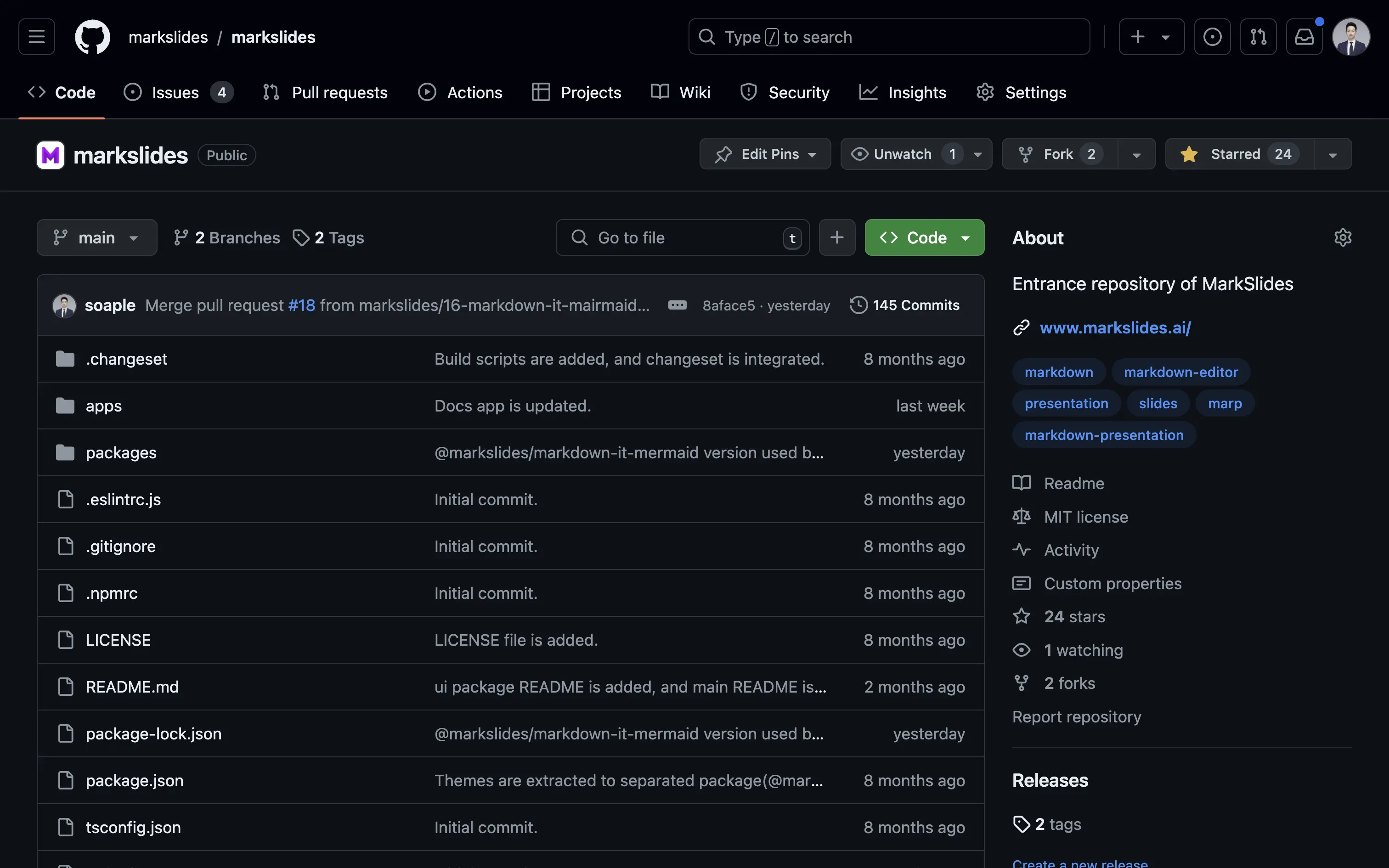
Task: Open the user profile avatar menu
Action: coord(1351,37)
